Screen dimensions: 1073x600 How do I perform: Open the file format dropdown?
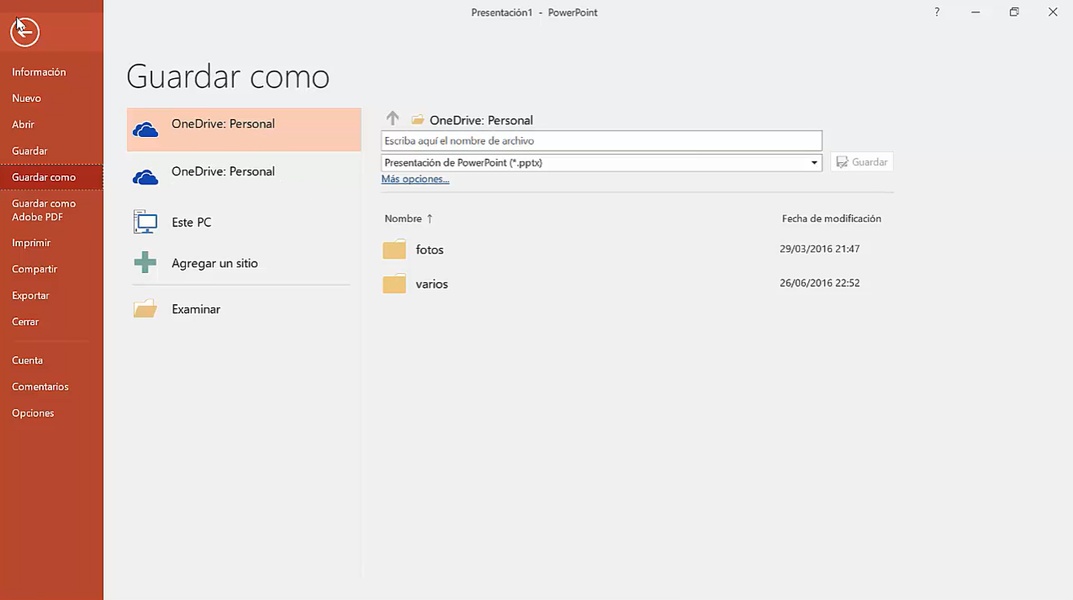[x=812, y=161]
